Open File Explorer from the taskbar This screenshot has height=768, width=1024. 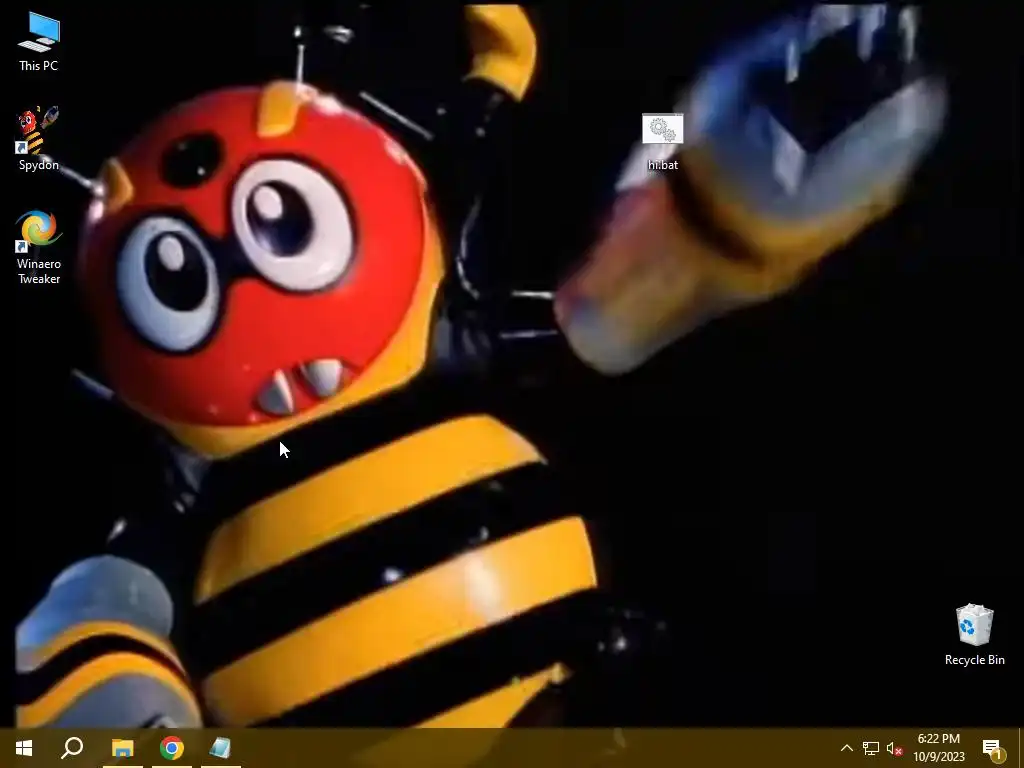tap(122, 748)
